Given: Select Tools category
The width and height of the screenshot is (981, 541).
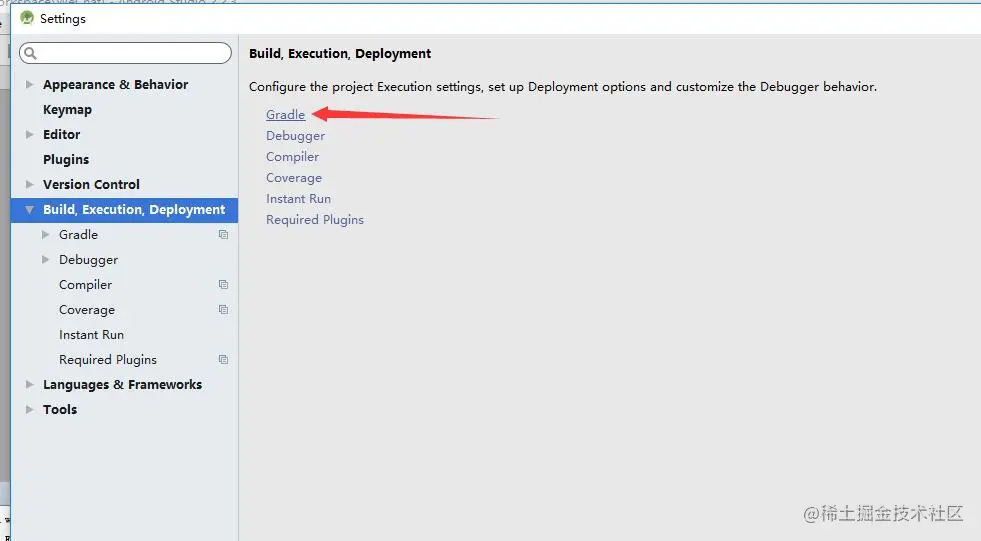Looking at the screenshot, I should [x=60, y=410].
